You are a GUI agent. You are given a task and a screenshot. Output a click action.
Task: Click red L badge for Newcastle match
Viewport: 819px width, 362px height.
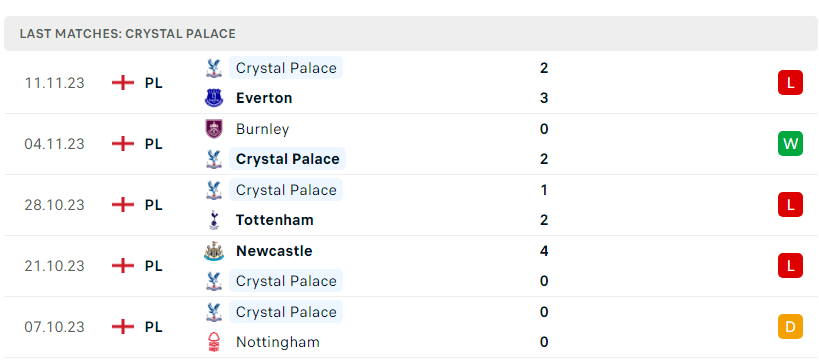(790, 266)
